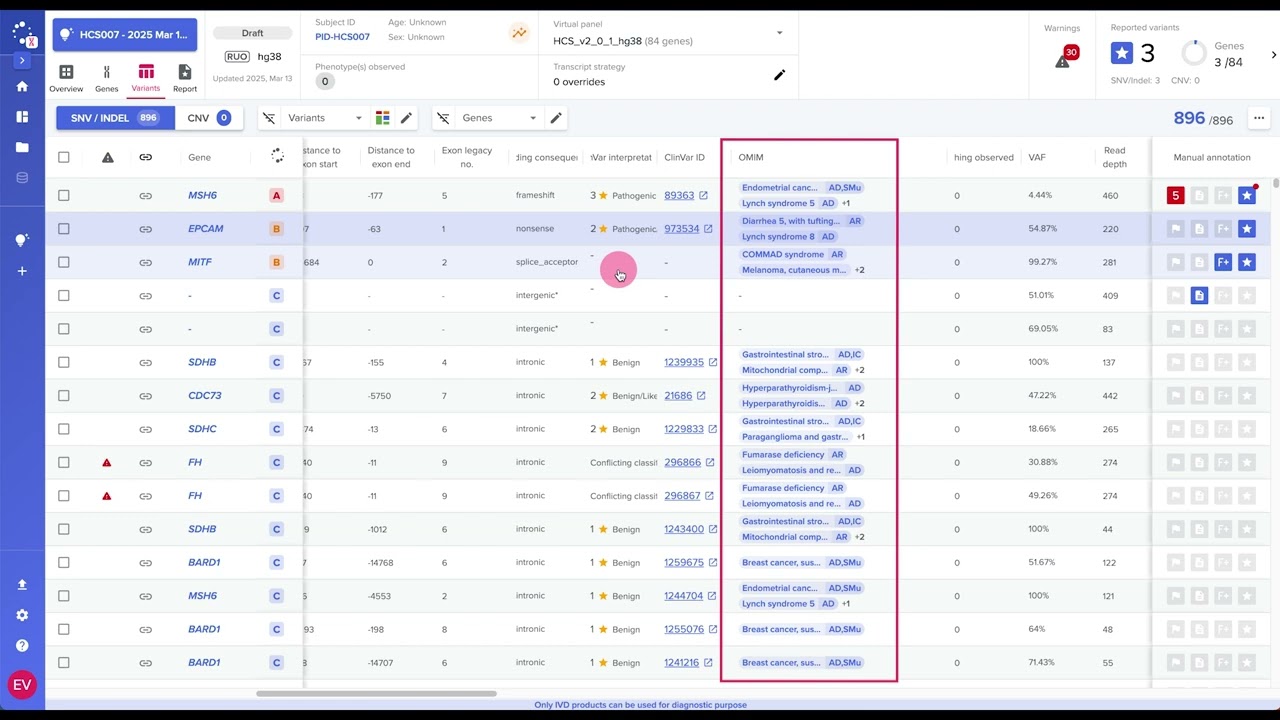The height and width of the screenshot is (720, 1280).
Task: Click the colored grid icon in the filter bar
Action: [x=382, y=118]
